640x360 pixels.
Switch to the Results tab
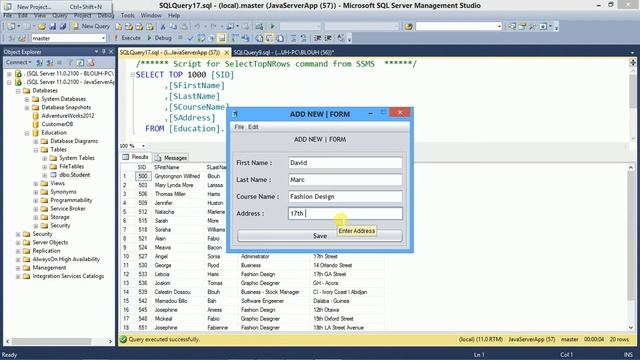[136, 157]
